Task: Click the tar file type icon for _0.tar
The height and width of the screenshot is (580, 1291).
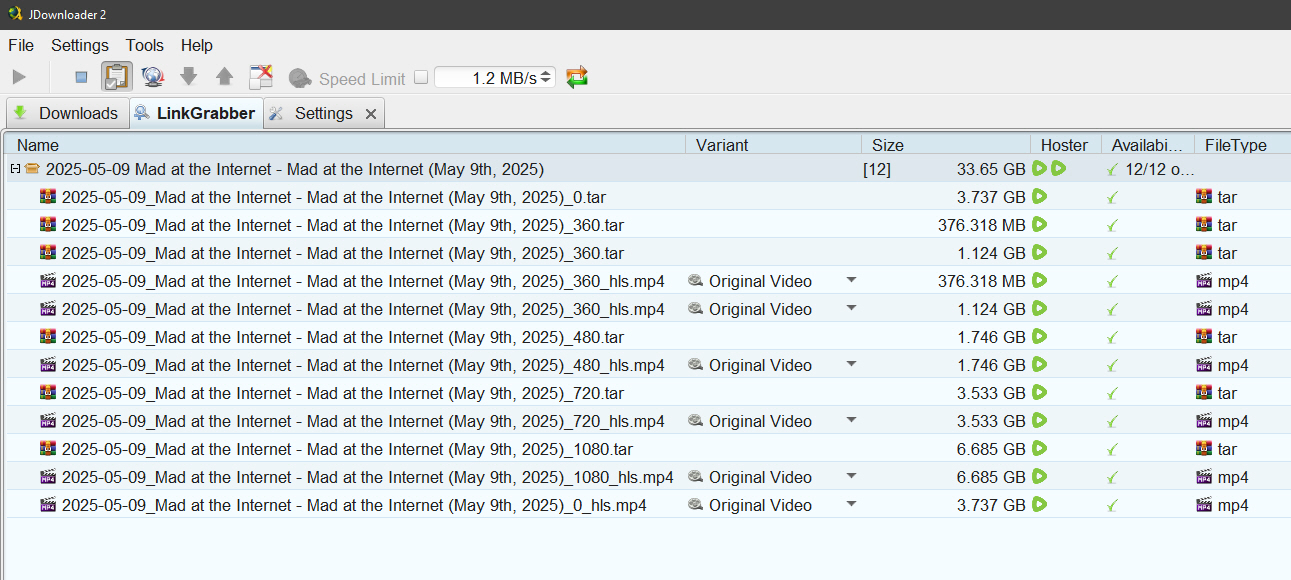Action: coord(1204,197)
